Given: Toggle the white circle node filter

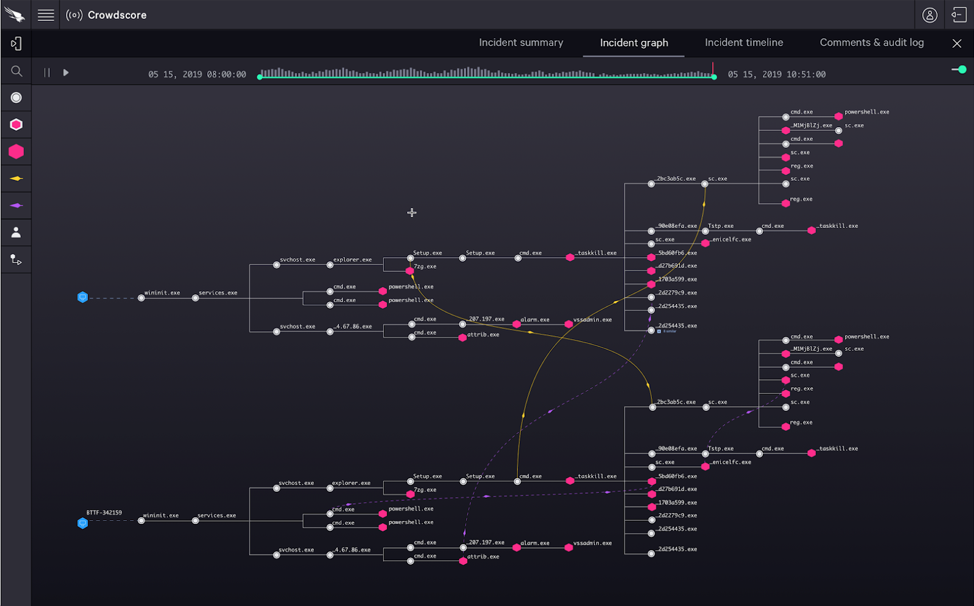Looking at the screenshot, I should pyautogui.click(x=16, y=98).
